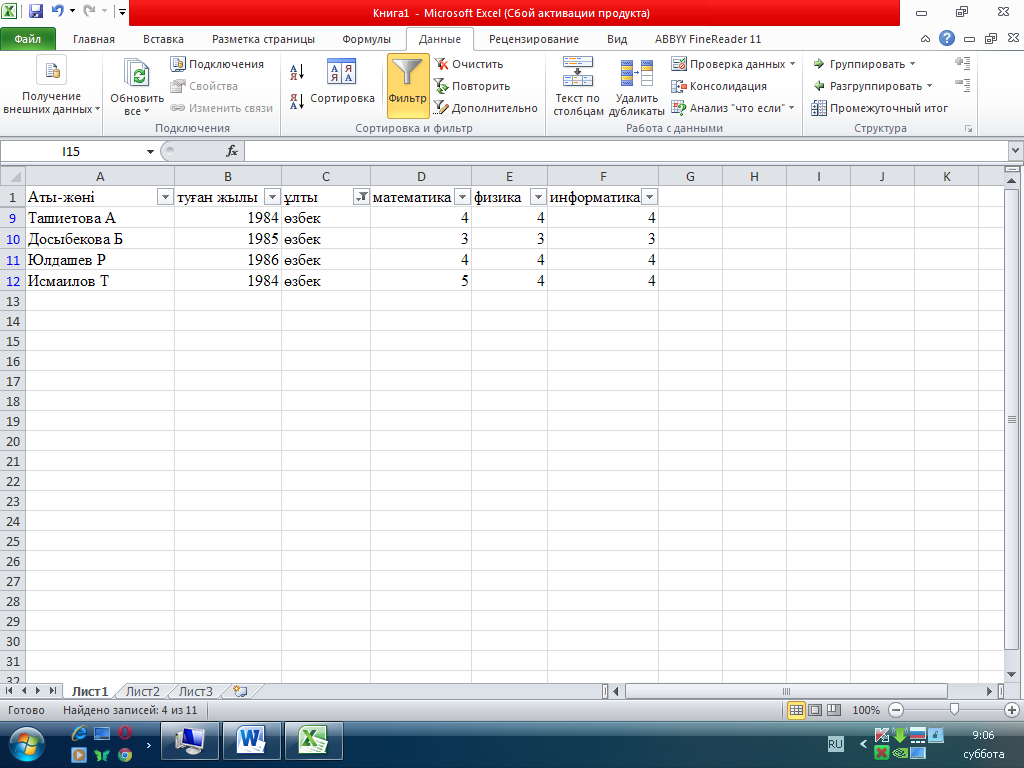
Task: Open the ABBYY FineReader 11 tab
Action: point(708,39)
